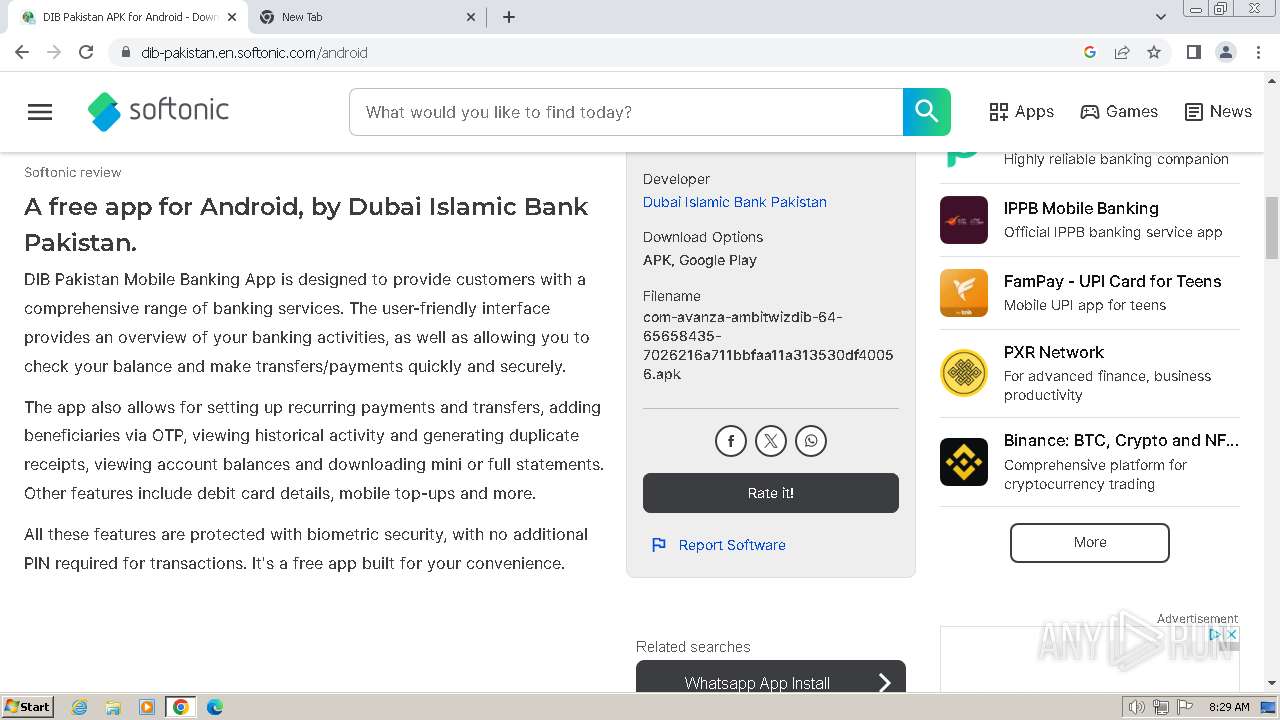
Task: Share on X (Twitter) icon
Action: point(771,441)
